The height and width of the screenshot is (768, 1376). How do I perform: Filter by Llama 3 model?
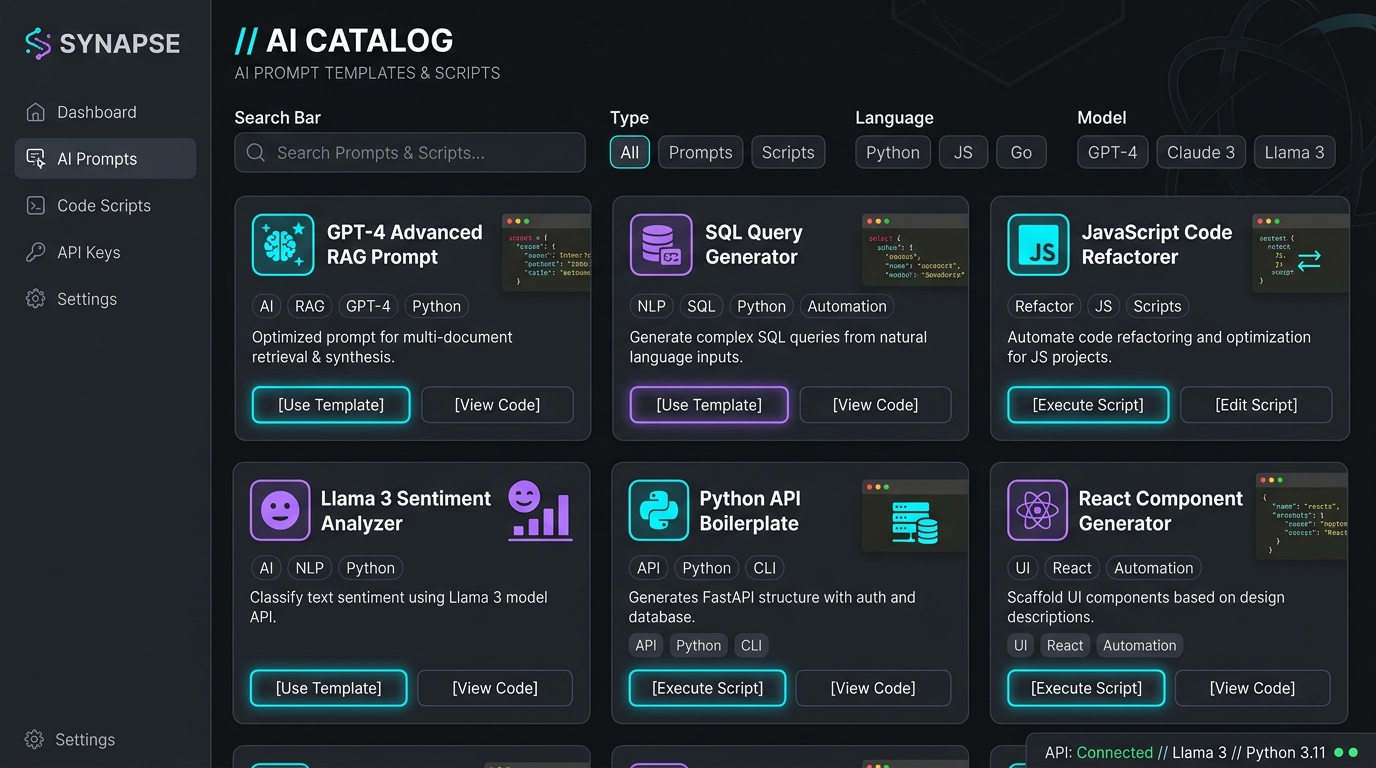click(x=1294, y=153)
